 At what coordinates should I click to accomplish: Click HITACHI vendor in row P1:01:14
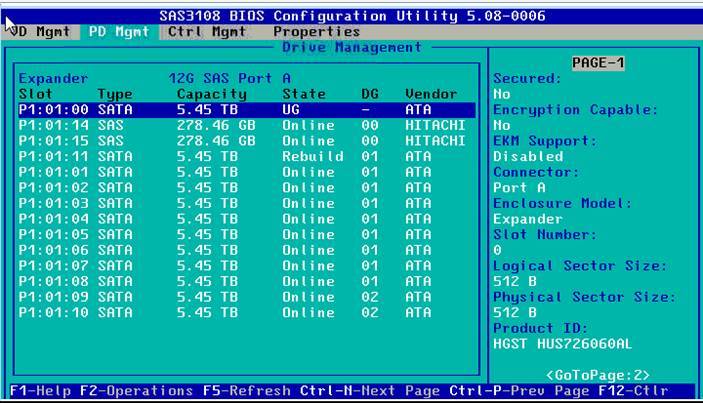pyautogui.click(x=435, y=126)
